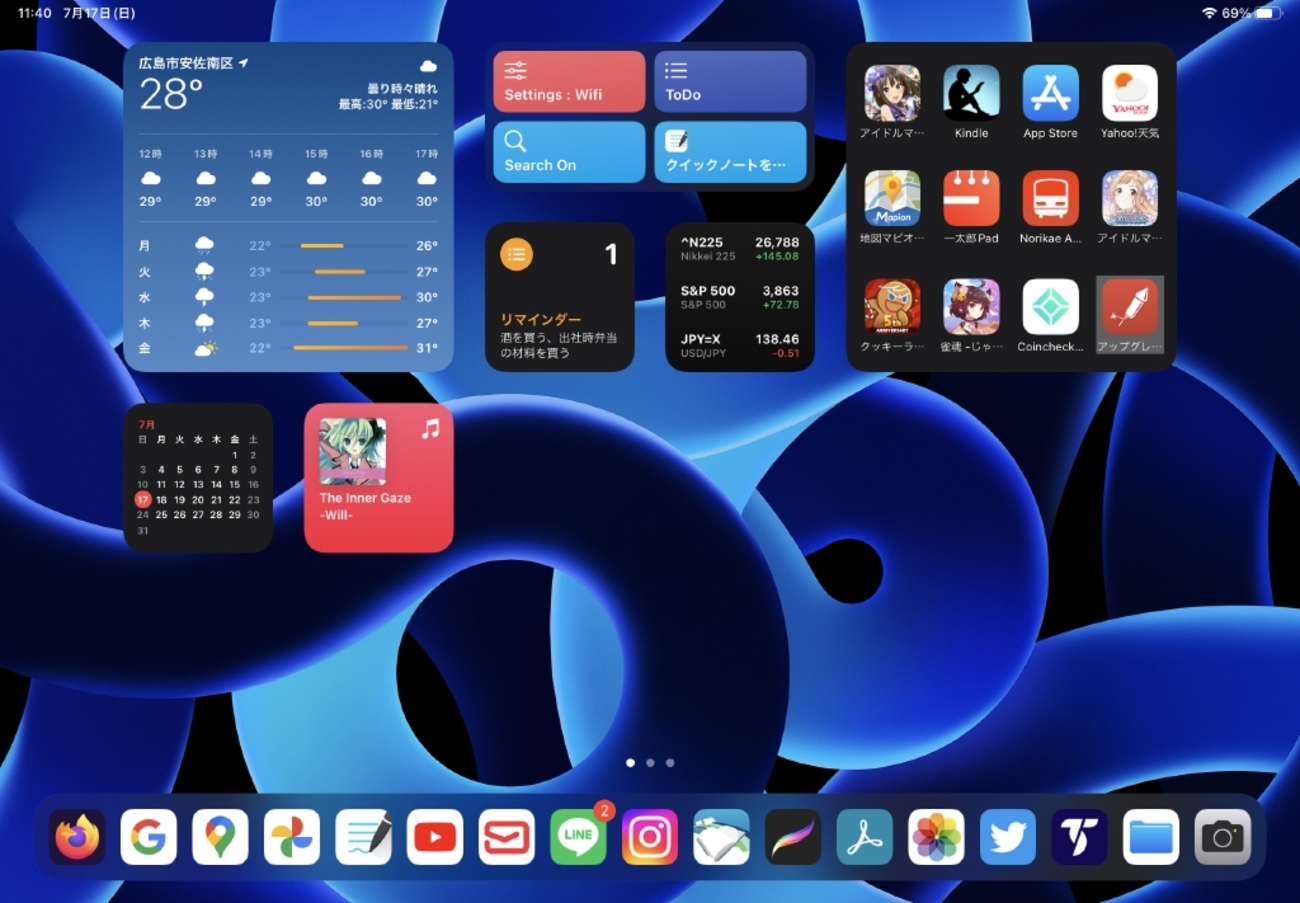This screenshot has height=903, width=1300.
Task: Tap the Search On shortcut
Action: point(568,152)
